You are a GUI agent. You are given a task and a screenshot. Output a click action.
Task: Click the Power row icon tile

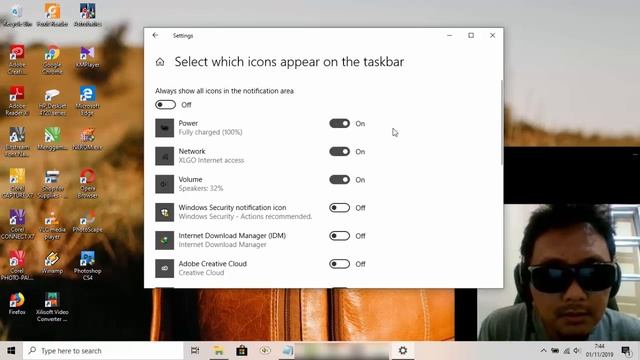[x=164, y=128]
